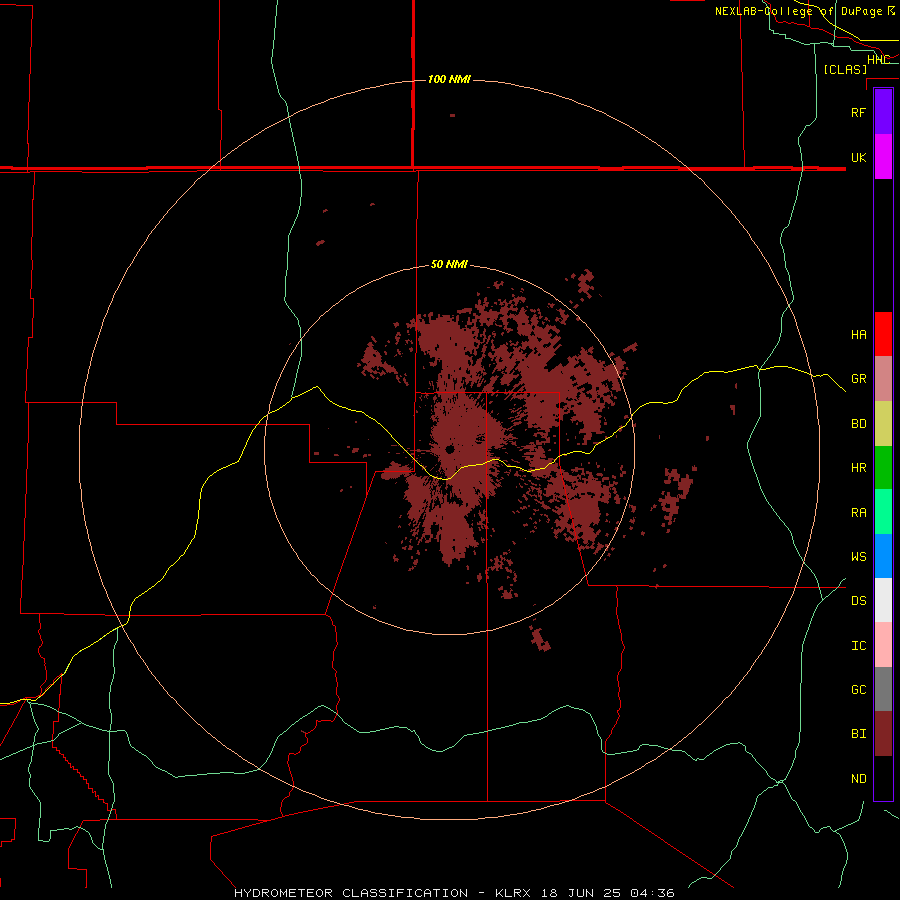Click the WS legend label

point(858,556)
